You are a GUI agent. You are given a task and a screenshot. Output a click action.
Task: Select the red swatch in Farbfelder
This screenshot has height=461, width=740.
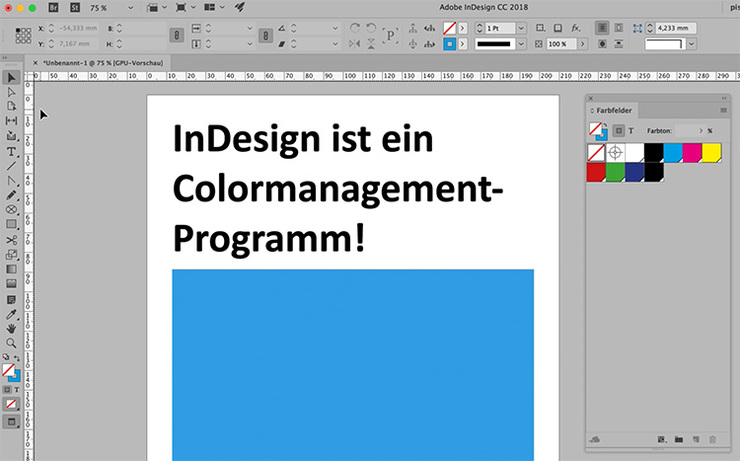point(596,172)
